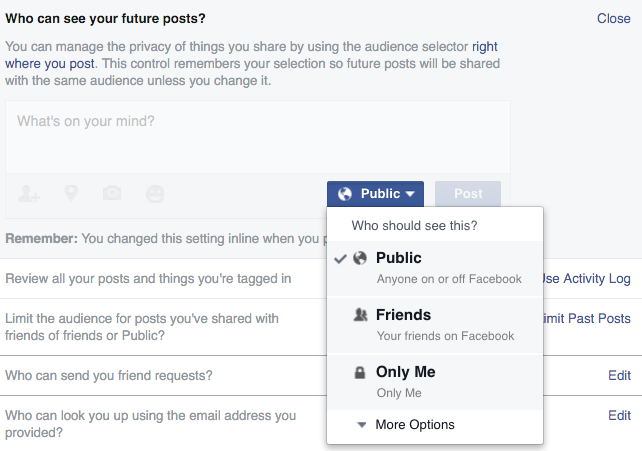Expand More Options in audience menu
This screenshot has height=451, width=642.
click(x=414, y=425)
